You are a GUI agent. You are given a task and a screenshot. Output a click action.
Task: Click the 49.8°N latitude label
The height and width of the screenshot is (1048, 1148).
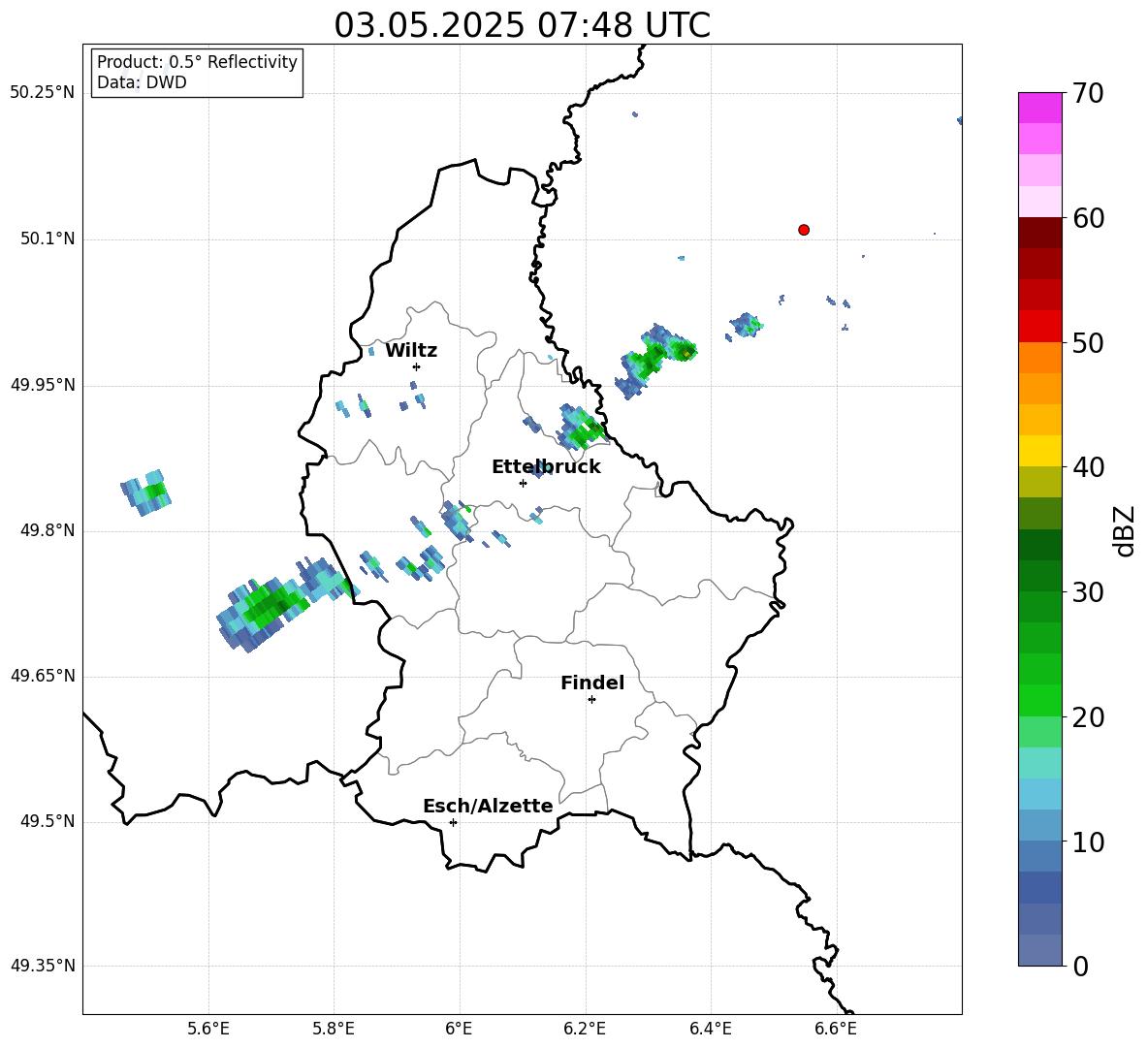click(48, 530)
